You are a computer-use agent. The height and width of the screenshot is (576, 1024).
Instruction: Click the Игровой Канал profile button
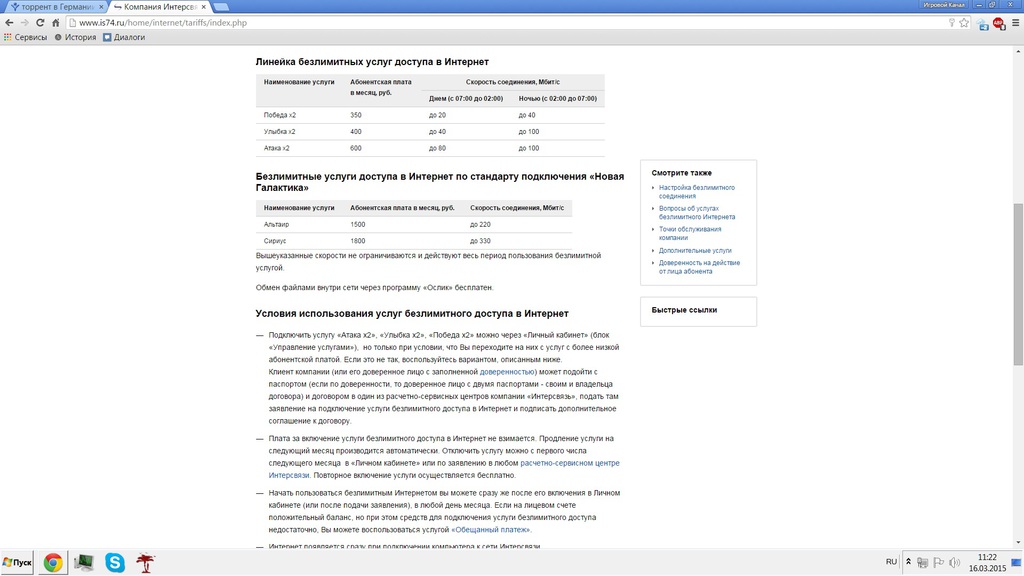(x=944, y=5)
